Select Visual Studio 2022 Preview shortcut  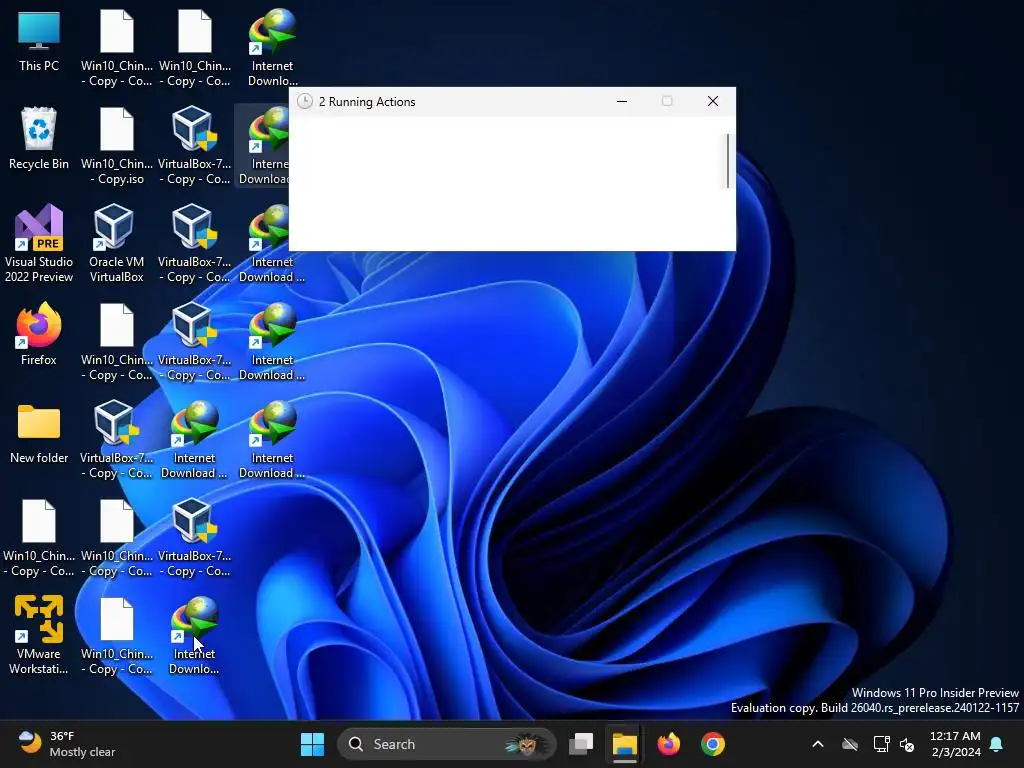pos(39,244)
